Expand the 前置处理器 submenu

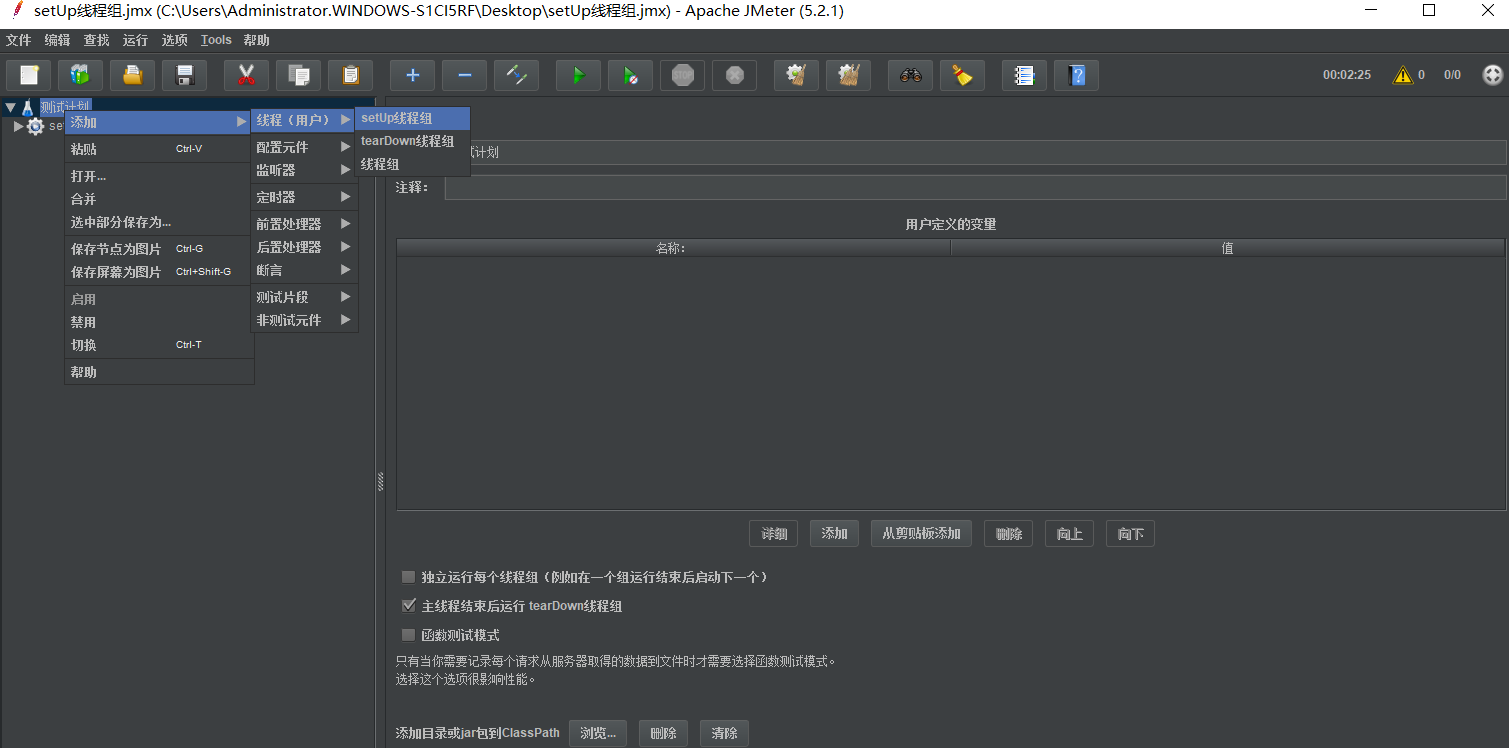(x=303, y=224)
